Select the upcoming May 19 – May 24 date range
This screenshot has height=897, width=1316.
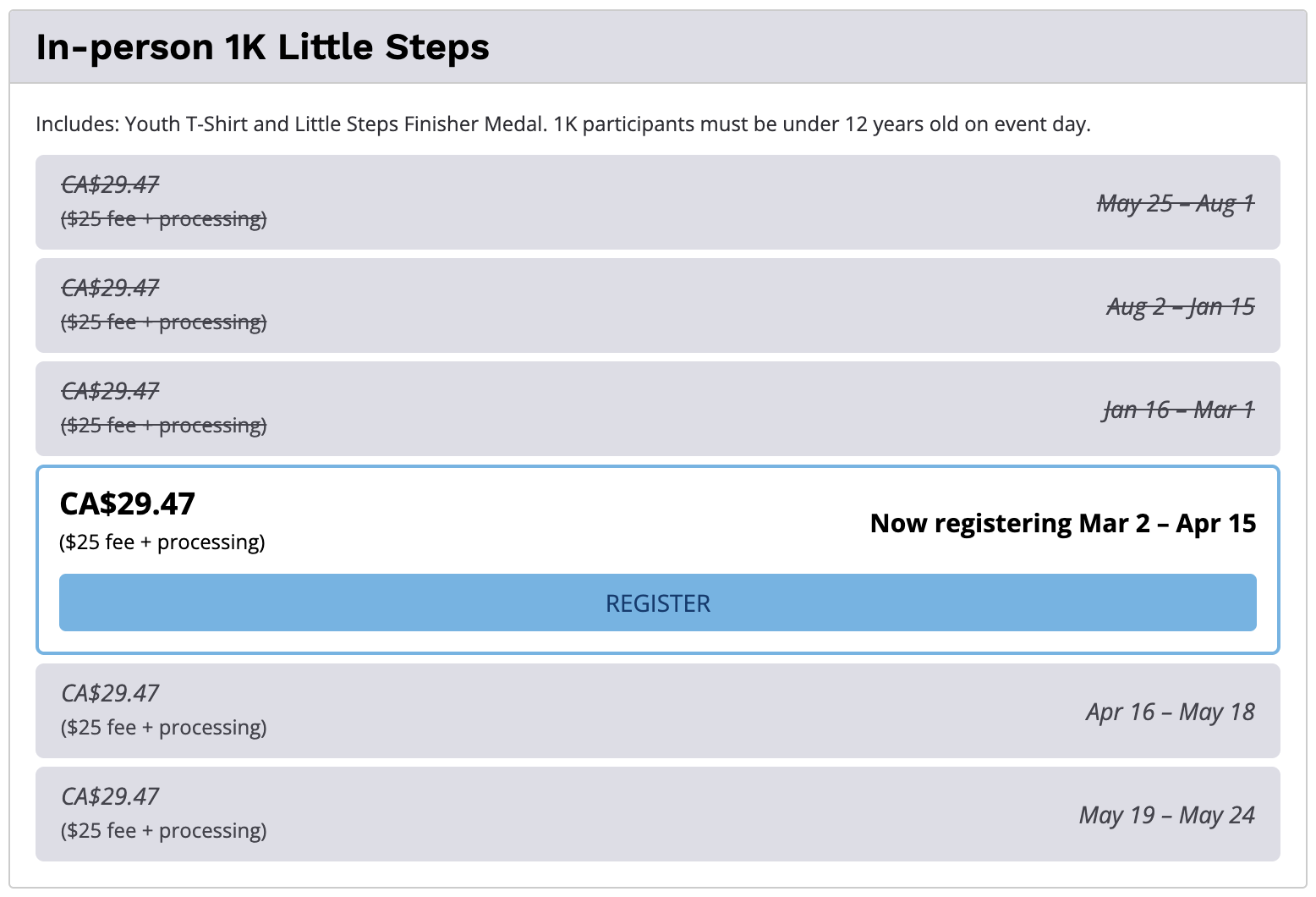[1166, 815]
